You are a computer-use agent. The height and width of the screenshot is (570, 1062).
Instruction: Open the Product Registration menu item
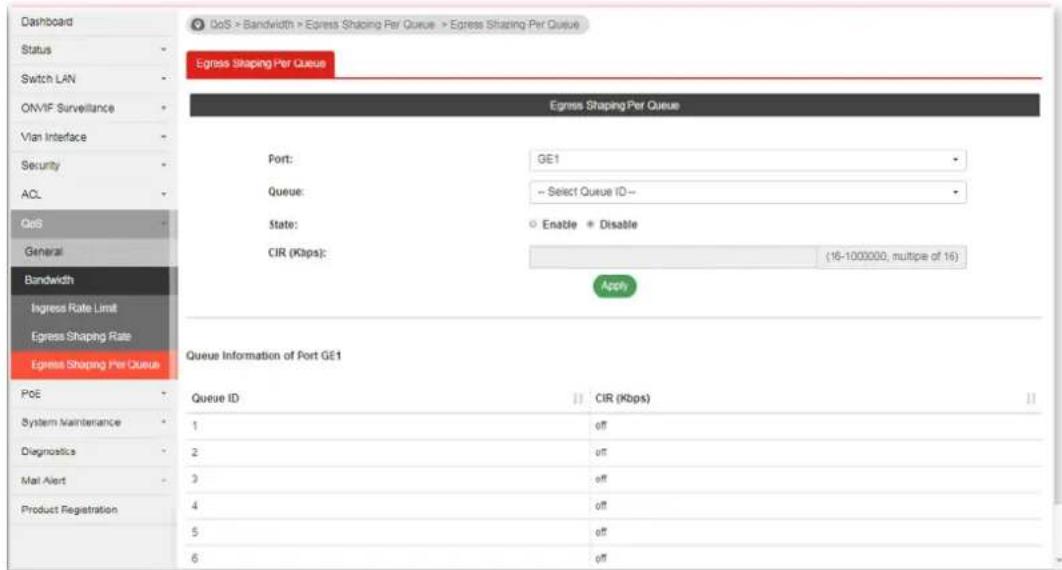click(93, 510)
